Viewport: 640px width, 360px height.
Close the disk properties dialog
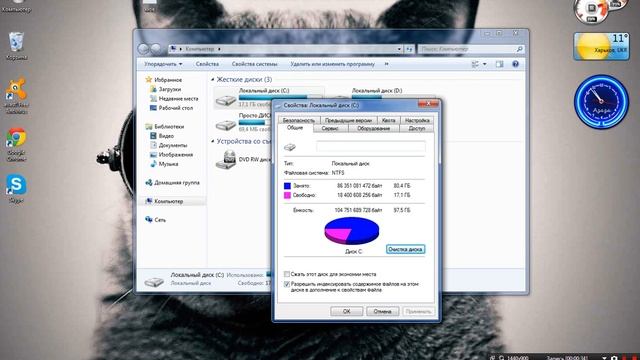coord(428,104)
